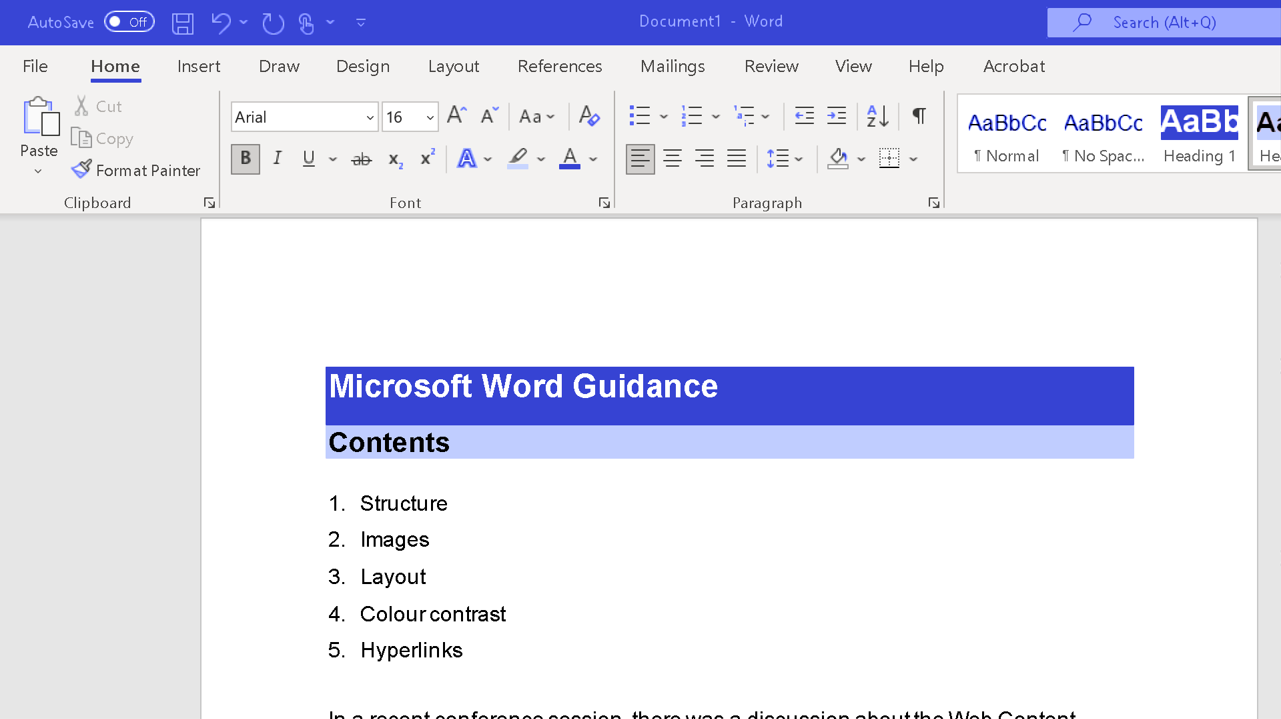The image size is (1281, 719).
Task: Toggle the AutoSave switch
Action: click(129, 22)
